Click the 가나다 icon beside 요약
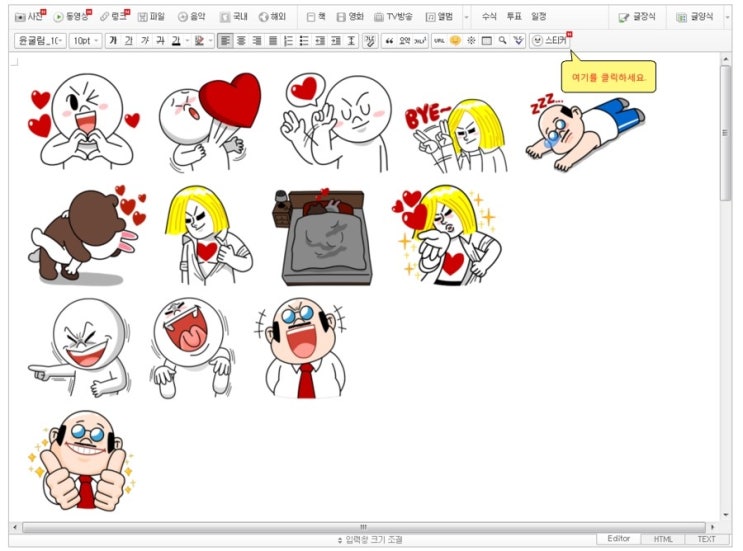 420,41
